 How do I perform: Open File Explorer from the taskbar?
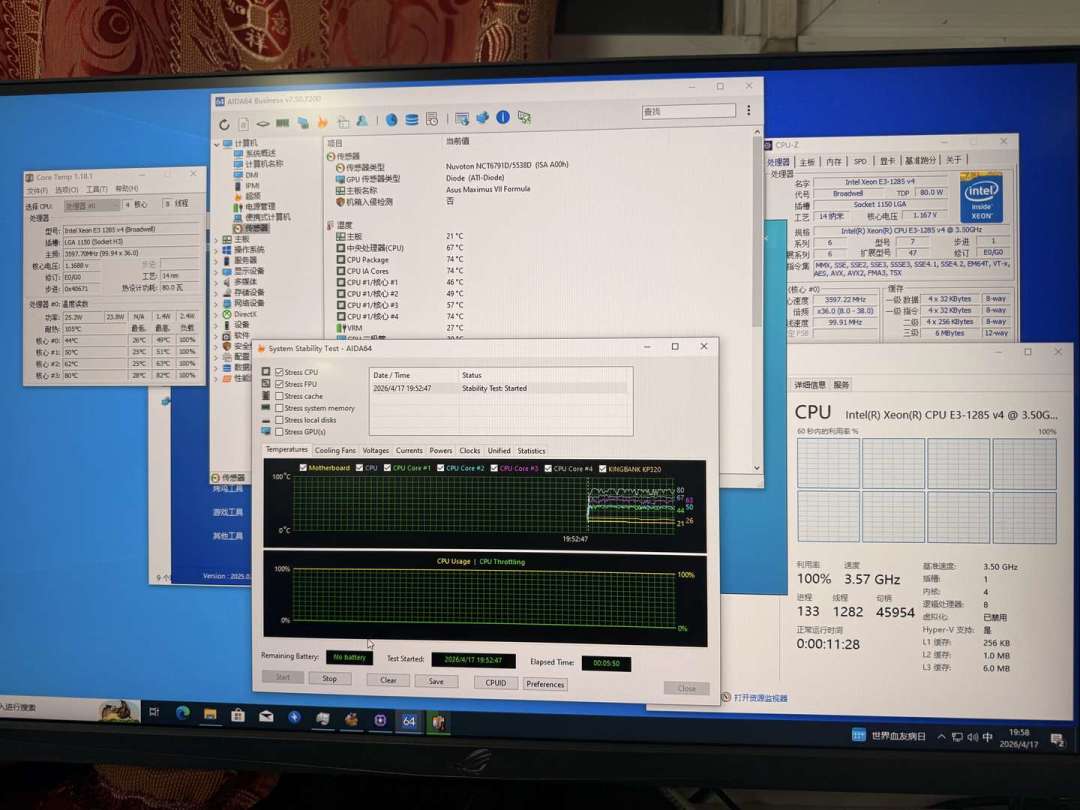(x=210, y=714)
